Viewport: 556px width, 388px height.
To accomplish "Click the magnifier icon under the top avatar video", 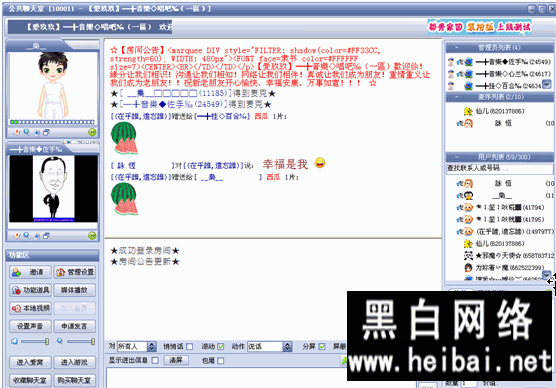I will (x=27, y=132).
